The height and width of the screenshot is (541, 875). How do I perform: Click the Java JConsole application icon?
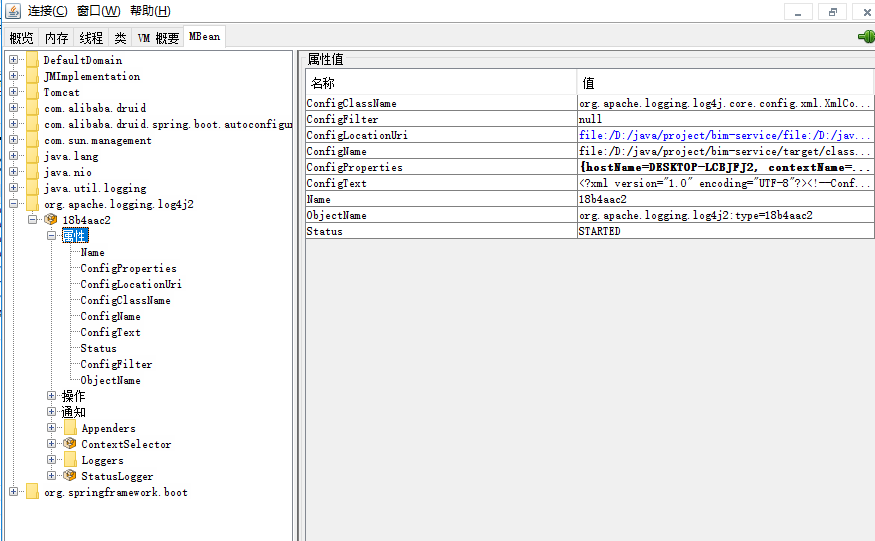coord(12,10)
